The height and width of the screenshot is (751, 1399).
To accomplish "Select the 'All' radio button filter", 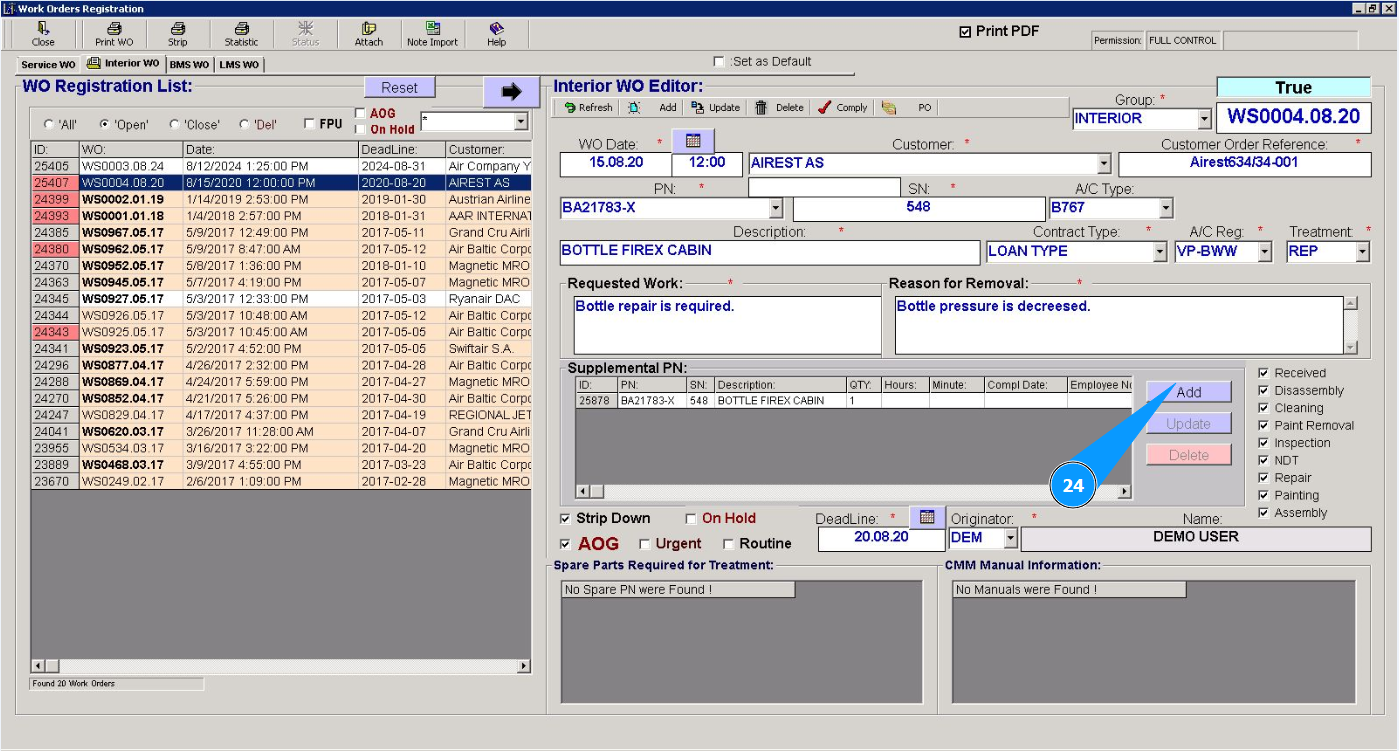I will point(49,125).
